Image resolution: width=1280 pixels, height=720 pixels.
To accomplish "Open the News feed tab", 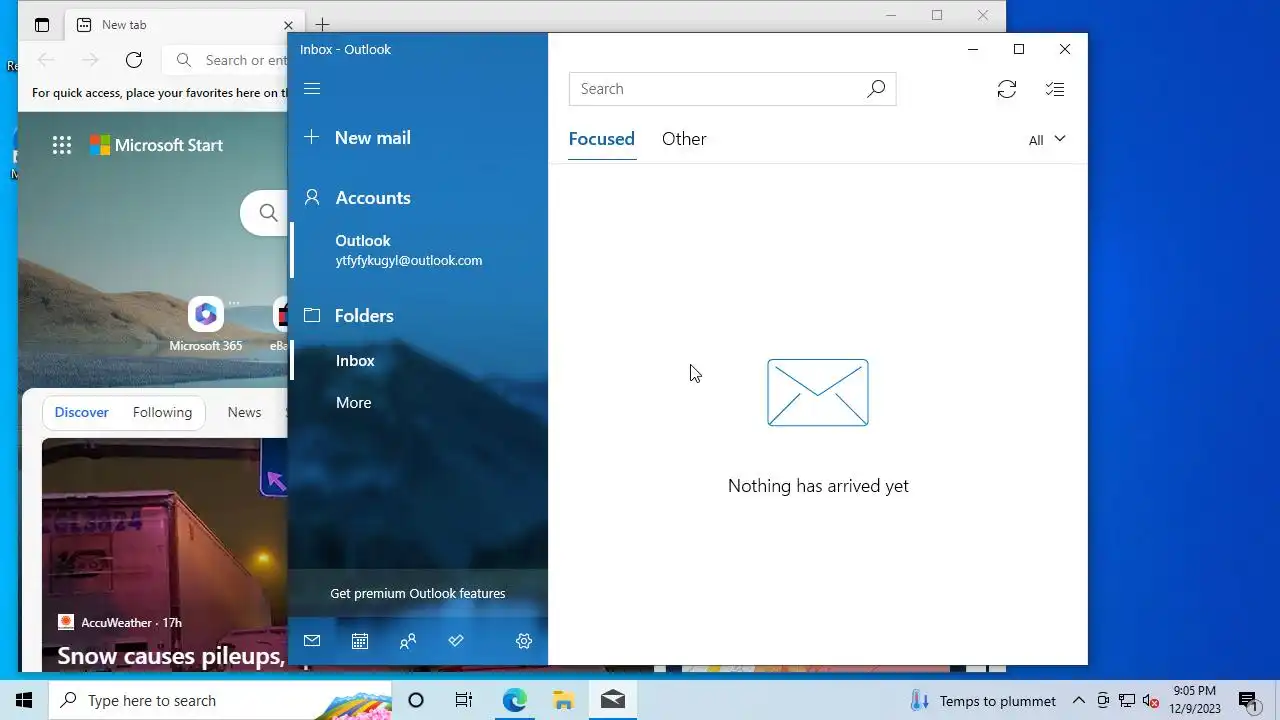I will tap(244, 412).
